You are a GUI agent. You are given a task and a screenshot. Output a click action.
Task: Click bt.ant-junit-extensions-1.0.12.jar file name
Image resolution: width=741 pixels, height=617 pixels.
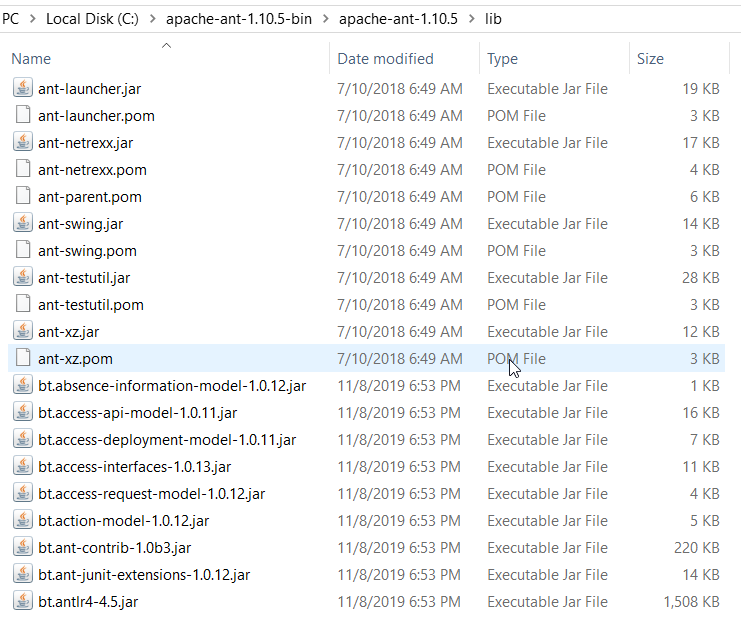tap(144, 574)
